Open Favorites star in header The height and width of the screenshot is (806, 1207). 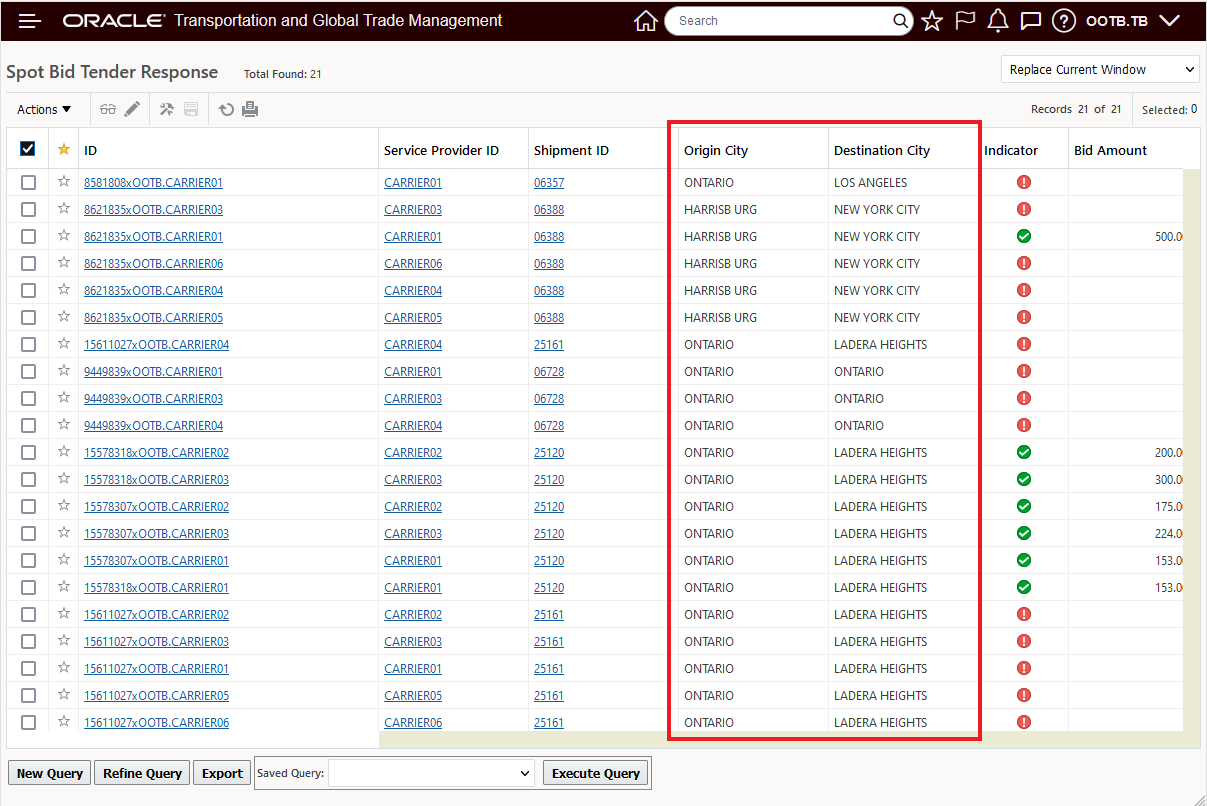click(x=932, y=21)
